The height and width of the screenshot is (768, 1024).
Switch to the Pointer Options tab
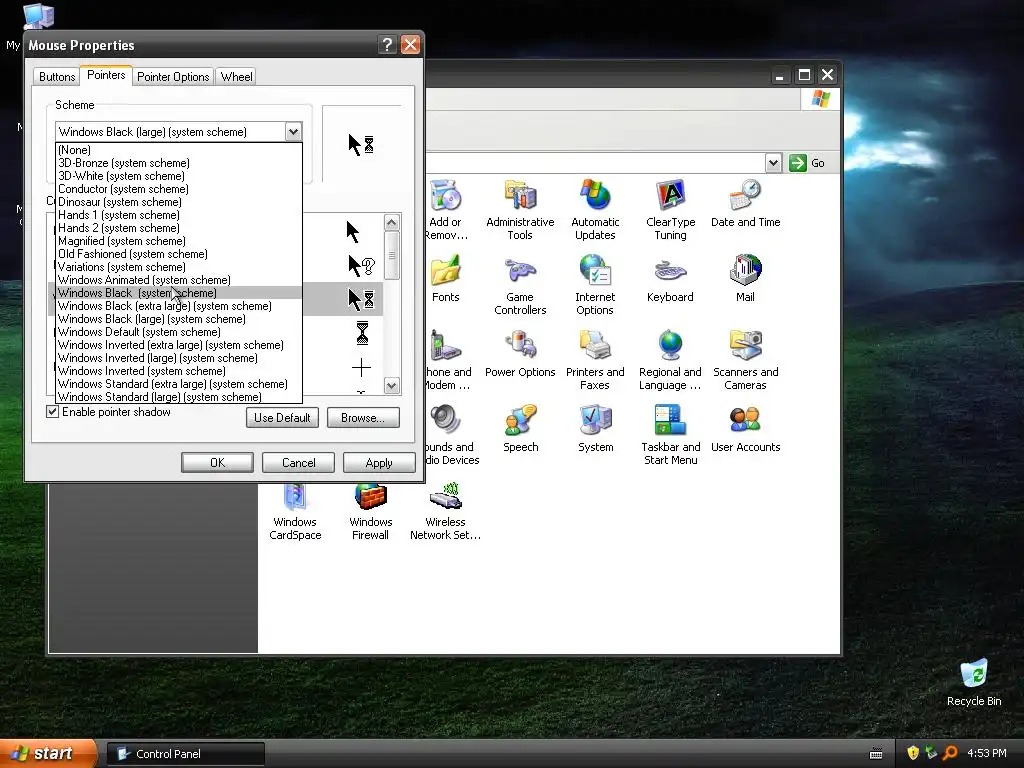click(x=173, y=76)
